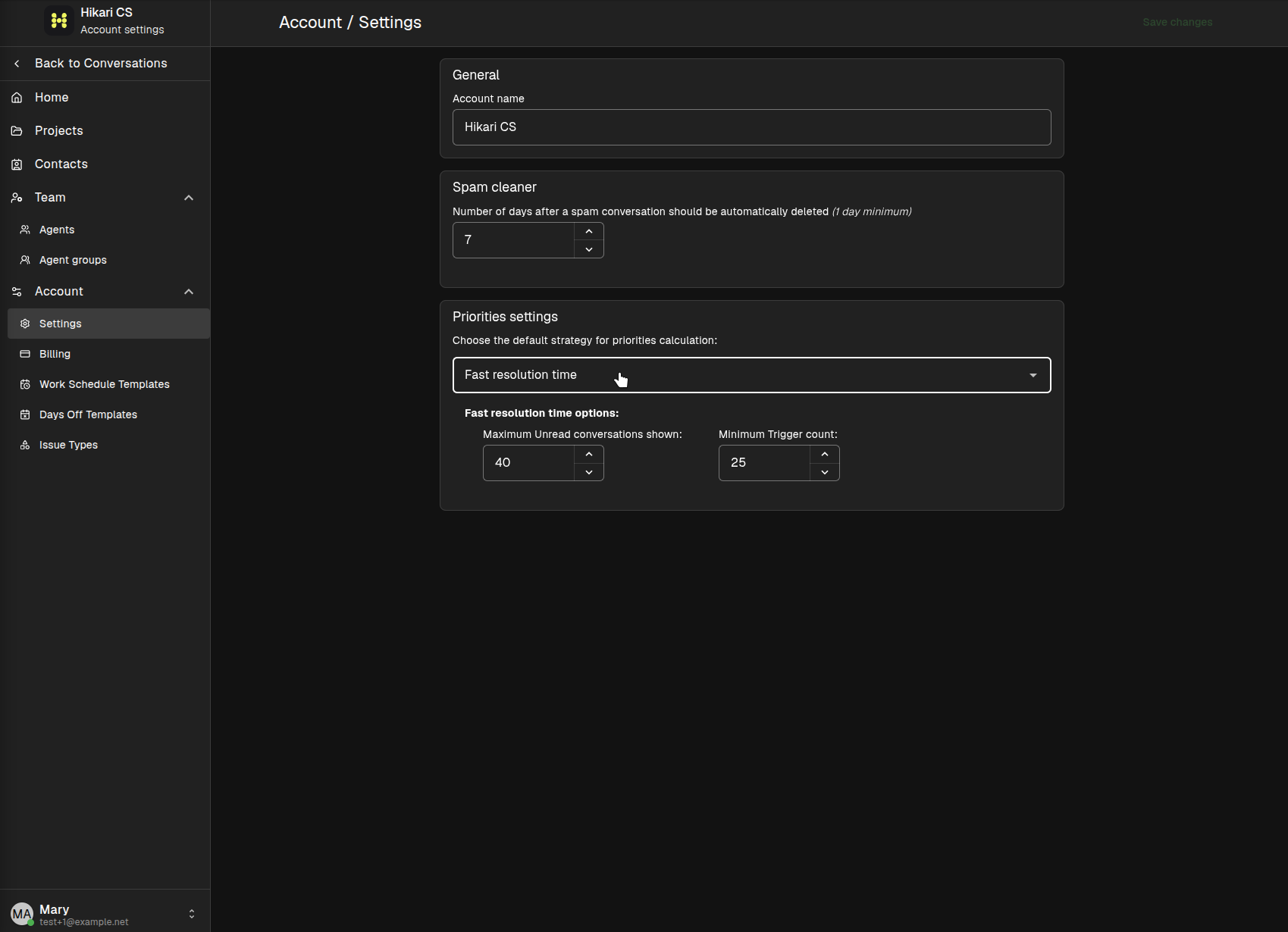Click the Hikari CS workspace name
Viewport: 1288px width, 932px height.
106,13
